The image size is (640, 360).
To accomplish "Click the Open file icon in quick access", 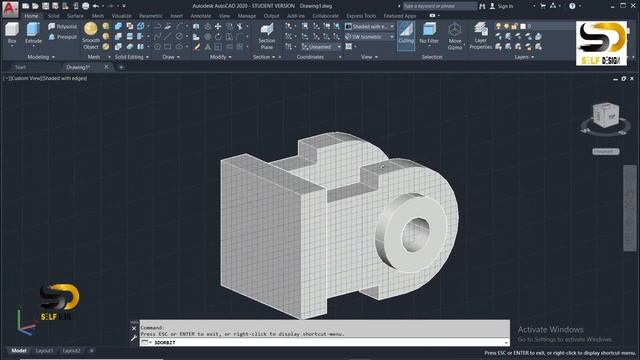I will pyautogui.click(x=36, y=6).
